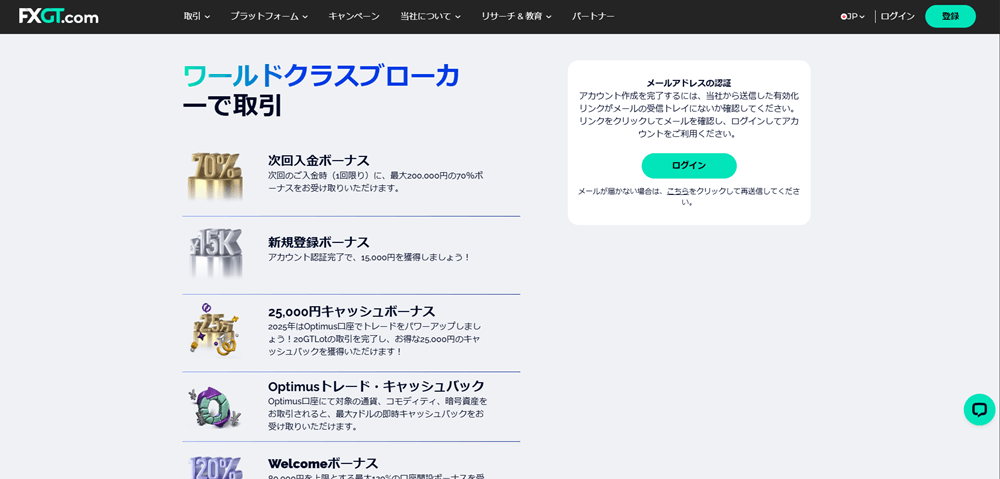
Task: Click the ログイン button in verification card
Action: (x=689, y=166)
